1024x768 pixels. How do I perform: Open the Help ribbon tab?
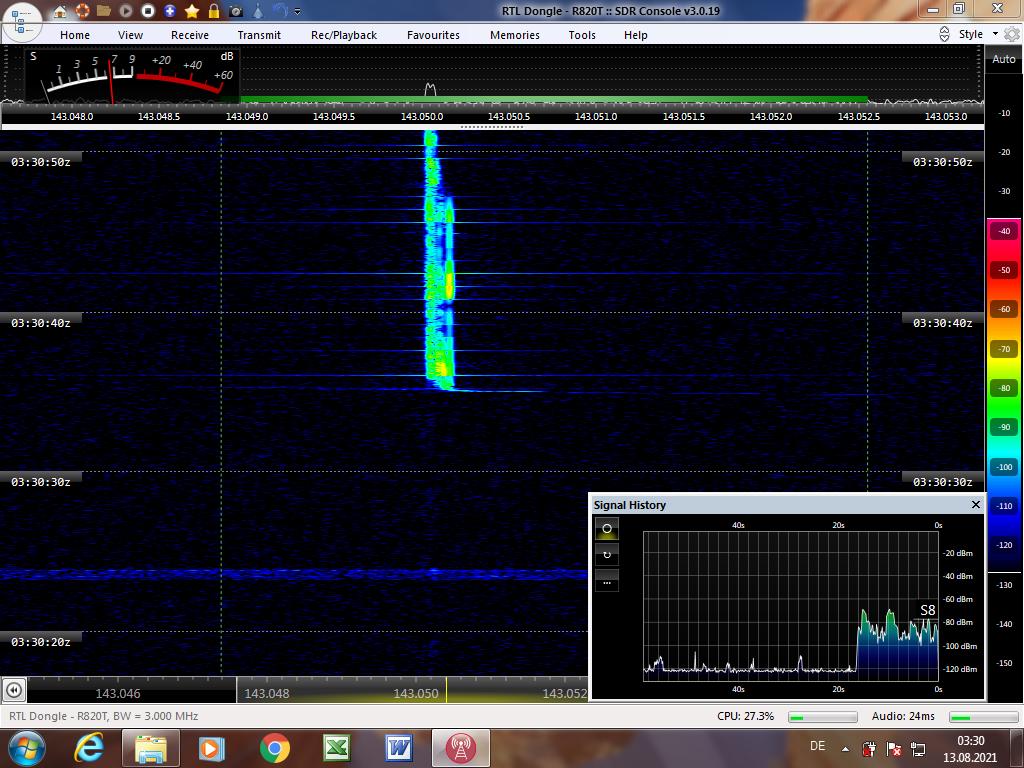pos(635,35)
